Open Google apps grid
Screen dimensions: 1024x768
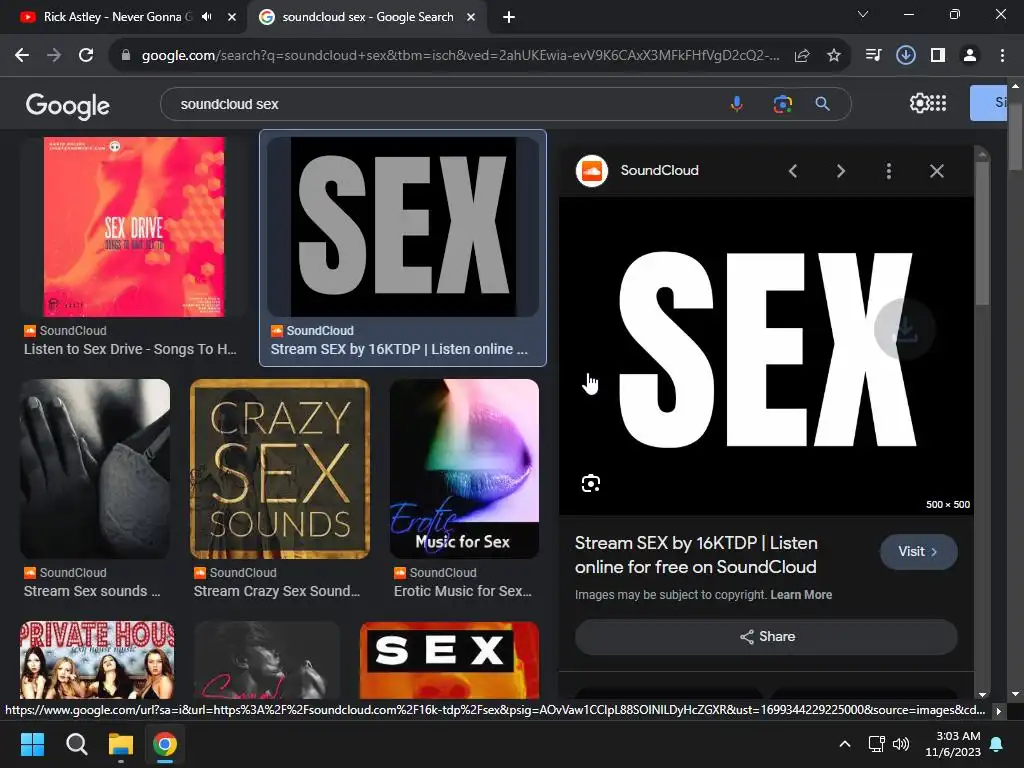[938, 103]
